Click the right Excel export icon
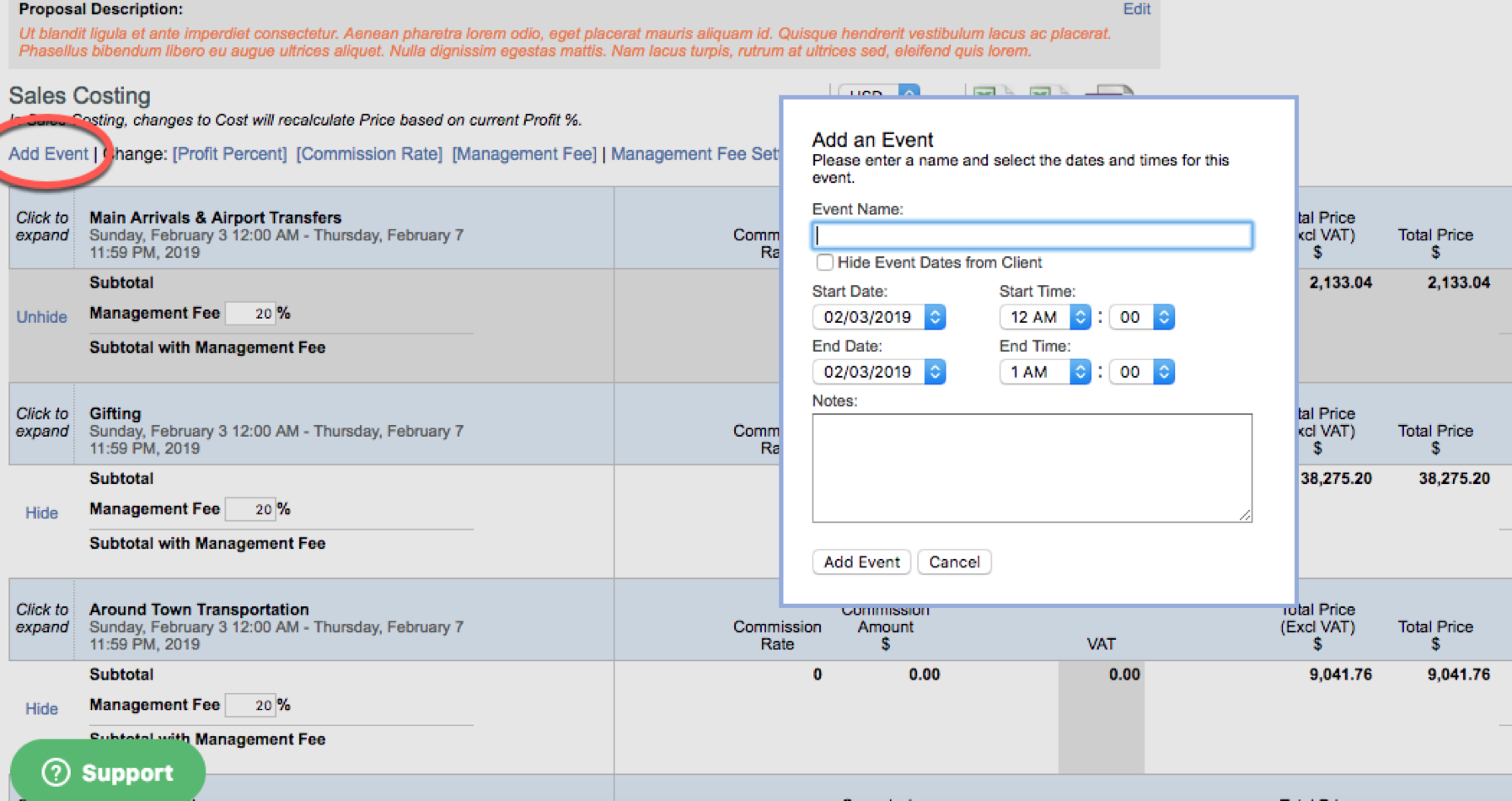The image size is (1512, 801). (1049, 92)
